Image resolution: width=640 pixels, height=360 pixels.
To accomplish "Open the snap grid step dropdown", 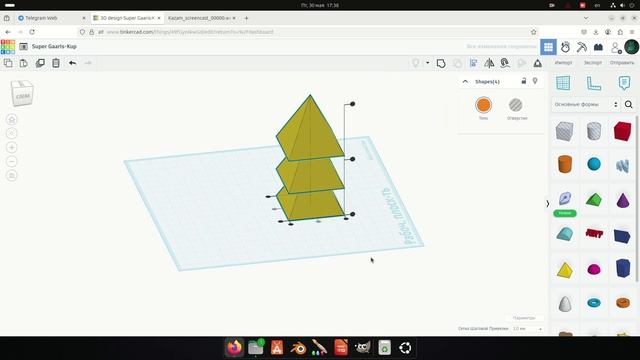I will click(528, 329).
